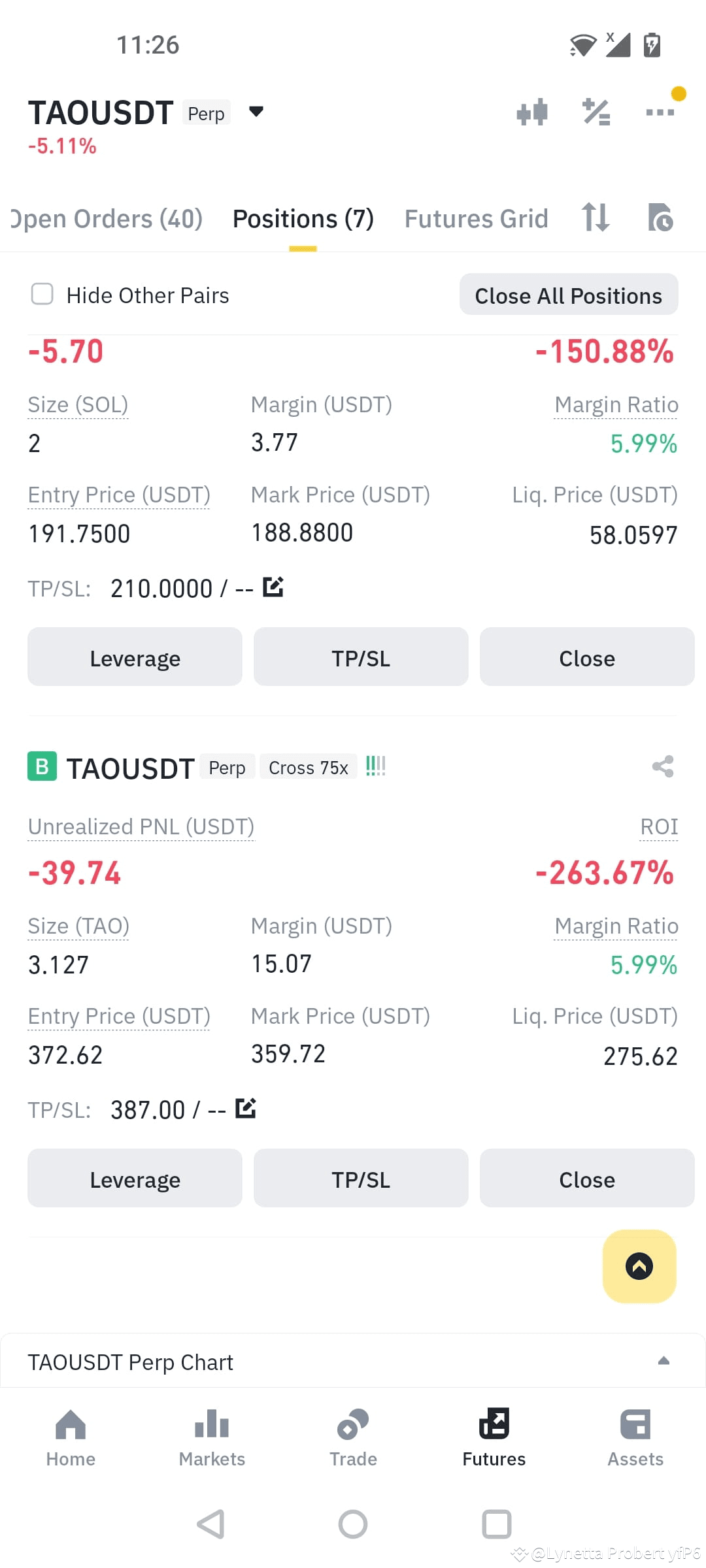The width and height of the screenshot is (706, 1568).
Task: Open the Cross 75x margin mode selector
Action: (x=309, y=767)
